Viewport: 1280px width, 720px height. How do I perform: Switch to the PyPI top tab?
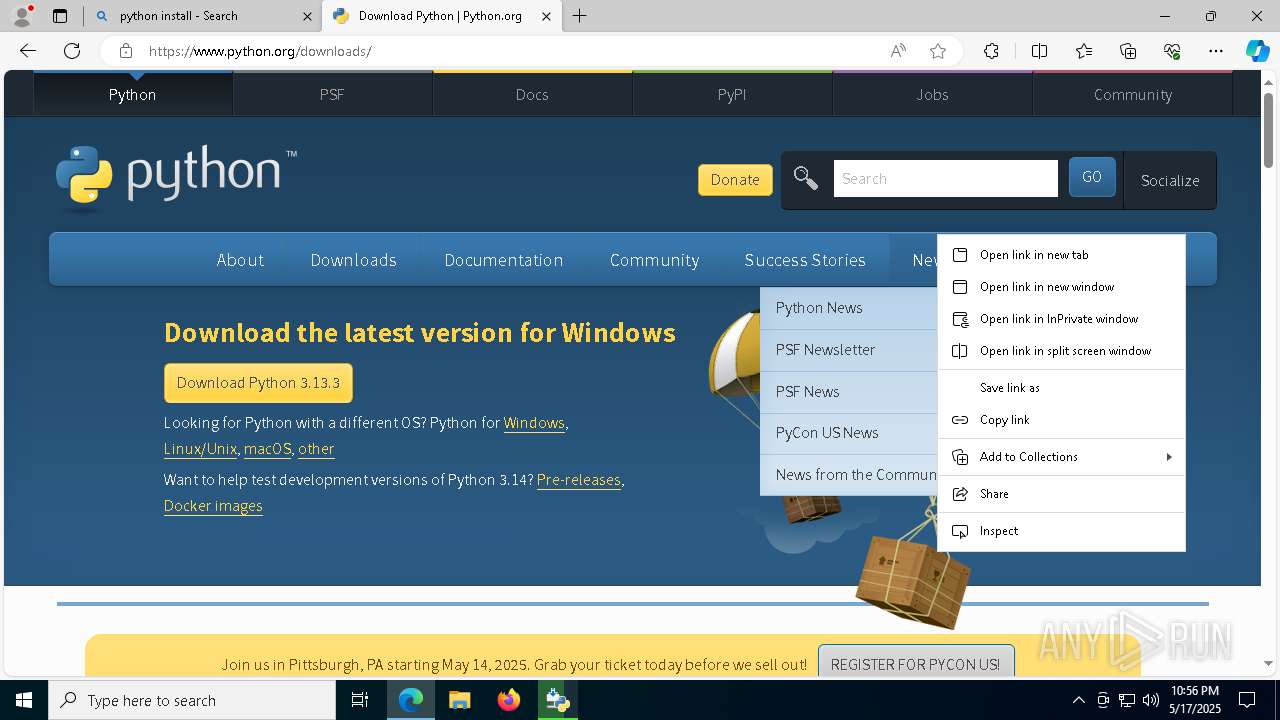732,94
